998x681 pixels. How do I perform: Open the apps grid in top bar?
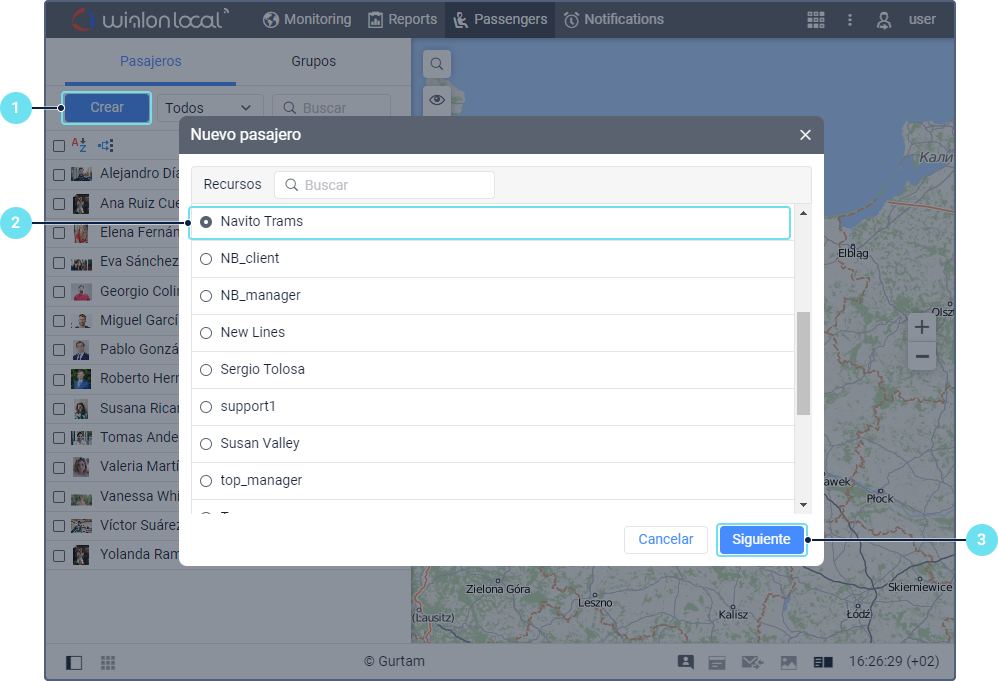[816, 20]
